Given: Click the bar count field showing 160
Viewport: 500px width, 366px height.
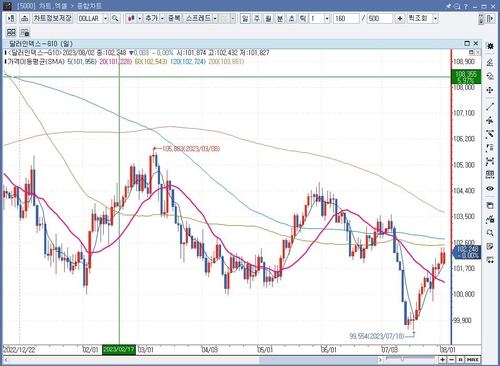Looking at the screenshot, I should click(x=346, y=19).
